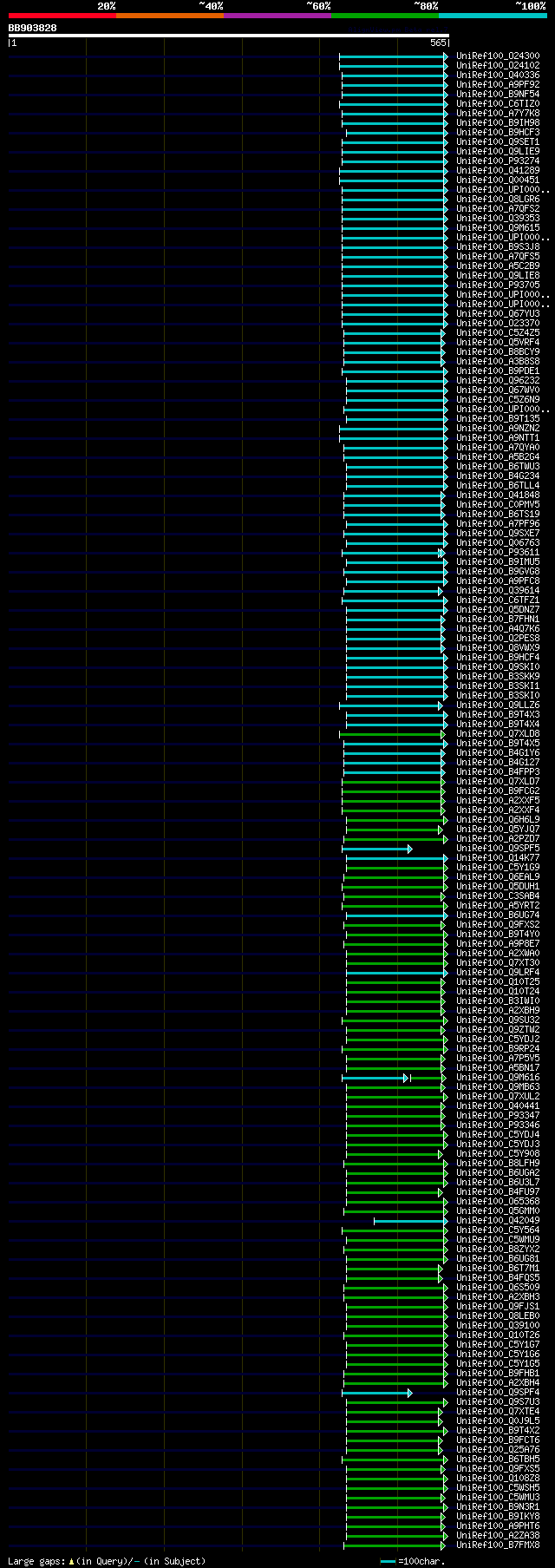Select label UniRef100_P93705
The image size is (555, 1568).
pos(498,285)
